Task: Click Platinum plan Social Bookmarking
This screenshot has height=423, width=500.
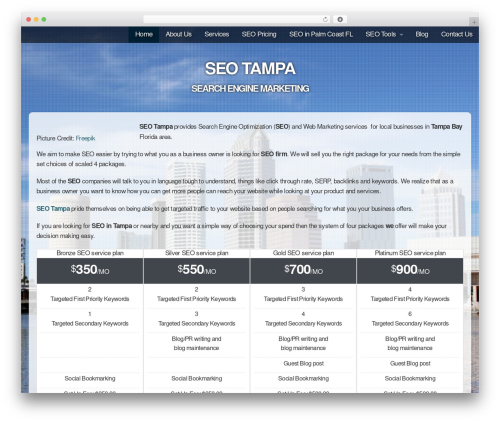Action: click(x=410, y=379)
